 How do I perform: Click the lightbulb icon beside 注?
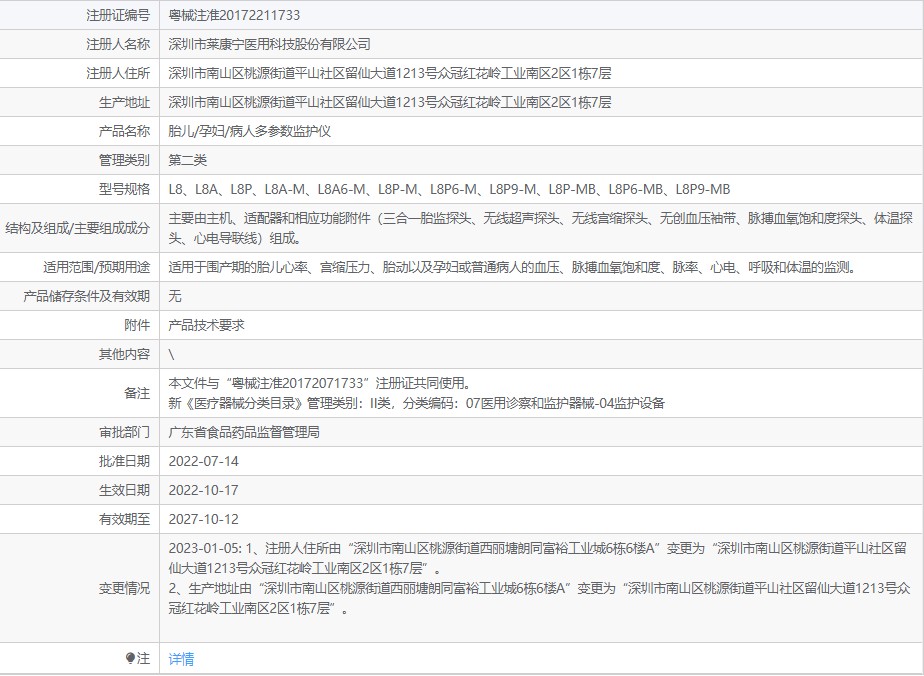click(130, 658)
